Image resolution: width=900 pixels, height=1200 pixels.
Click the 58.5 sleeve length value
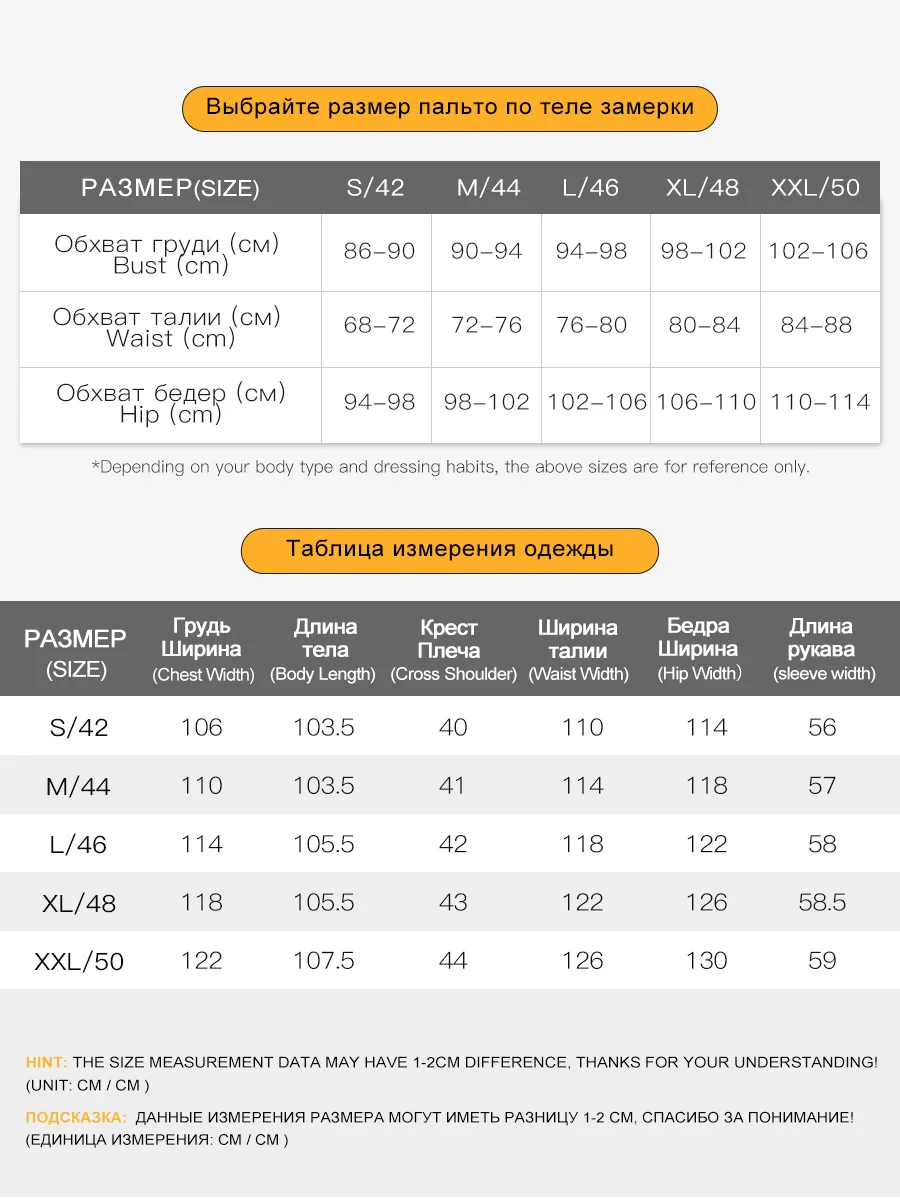coord(822,903)
